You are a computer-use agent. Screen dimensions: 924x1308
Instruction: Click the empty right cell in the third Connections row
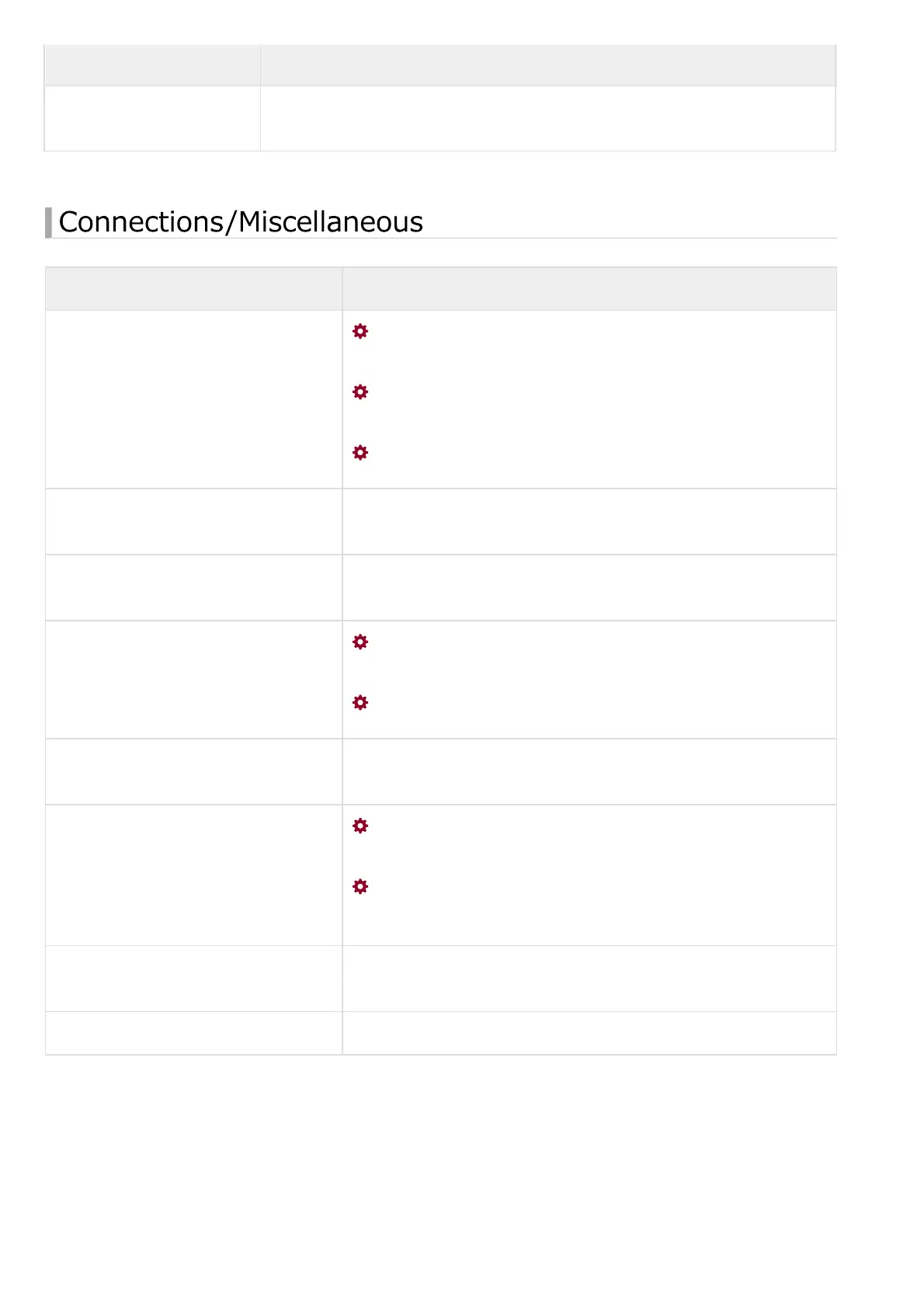pos(589,587)
